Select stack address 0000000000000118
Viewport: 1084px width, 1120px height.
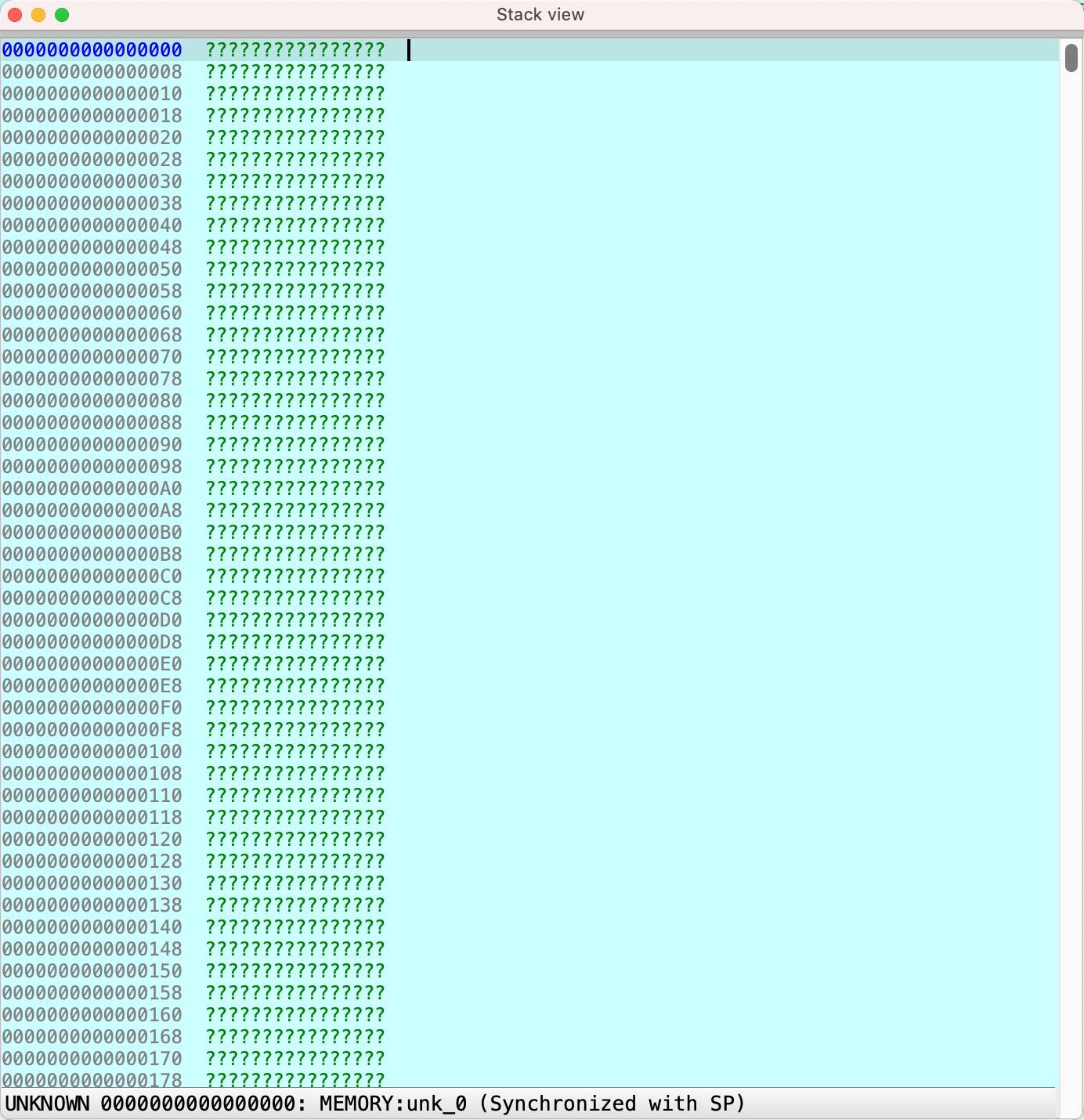coord(92,818)
